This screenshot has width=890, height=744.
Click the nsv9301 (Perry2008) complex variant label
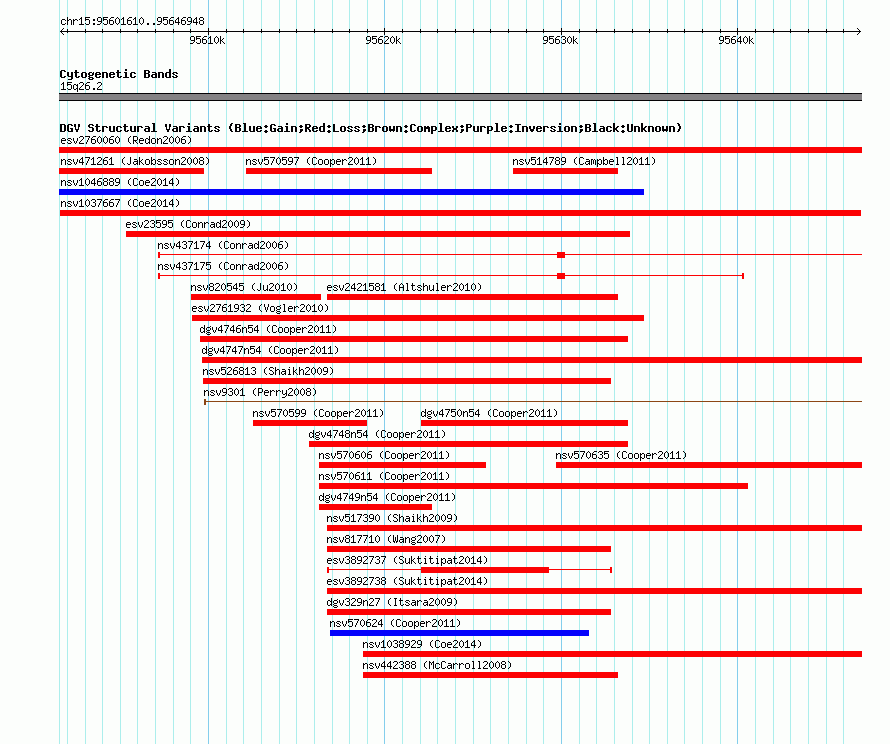pos(260,392)
